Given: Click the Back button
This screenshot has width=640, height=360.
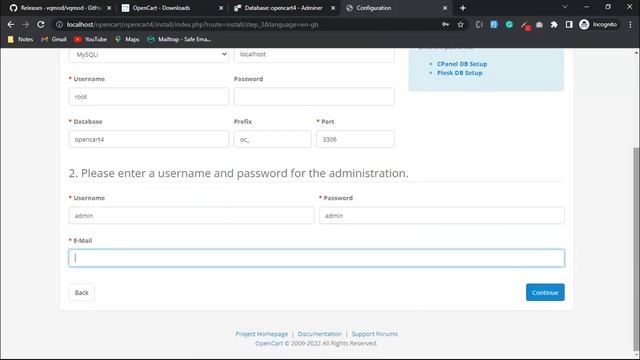Looking at the screenshot, I should click(81, 292).
